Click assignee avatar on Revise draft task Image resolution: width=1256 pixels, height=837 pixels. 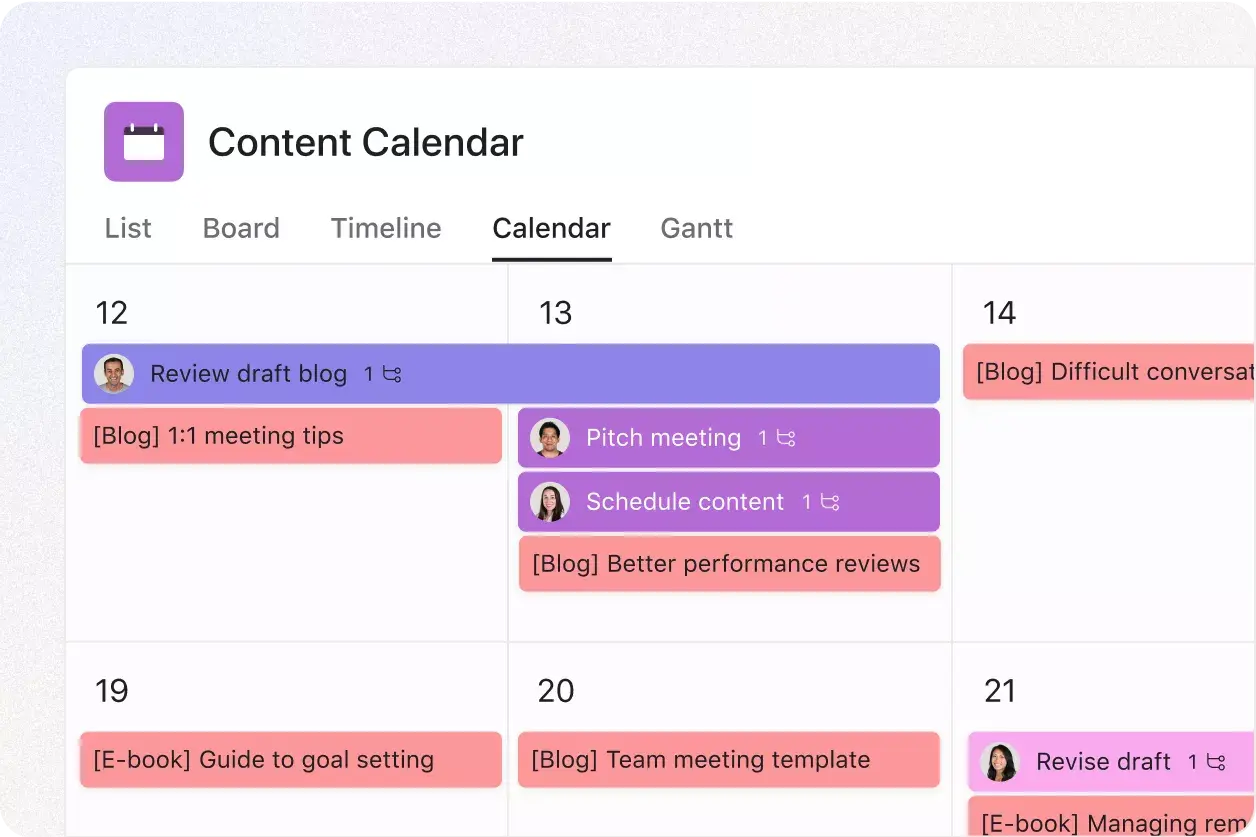(x=1000, y=762)
